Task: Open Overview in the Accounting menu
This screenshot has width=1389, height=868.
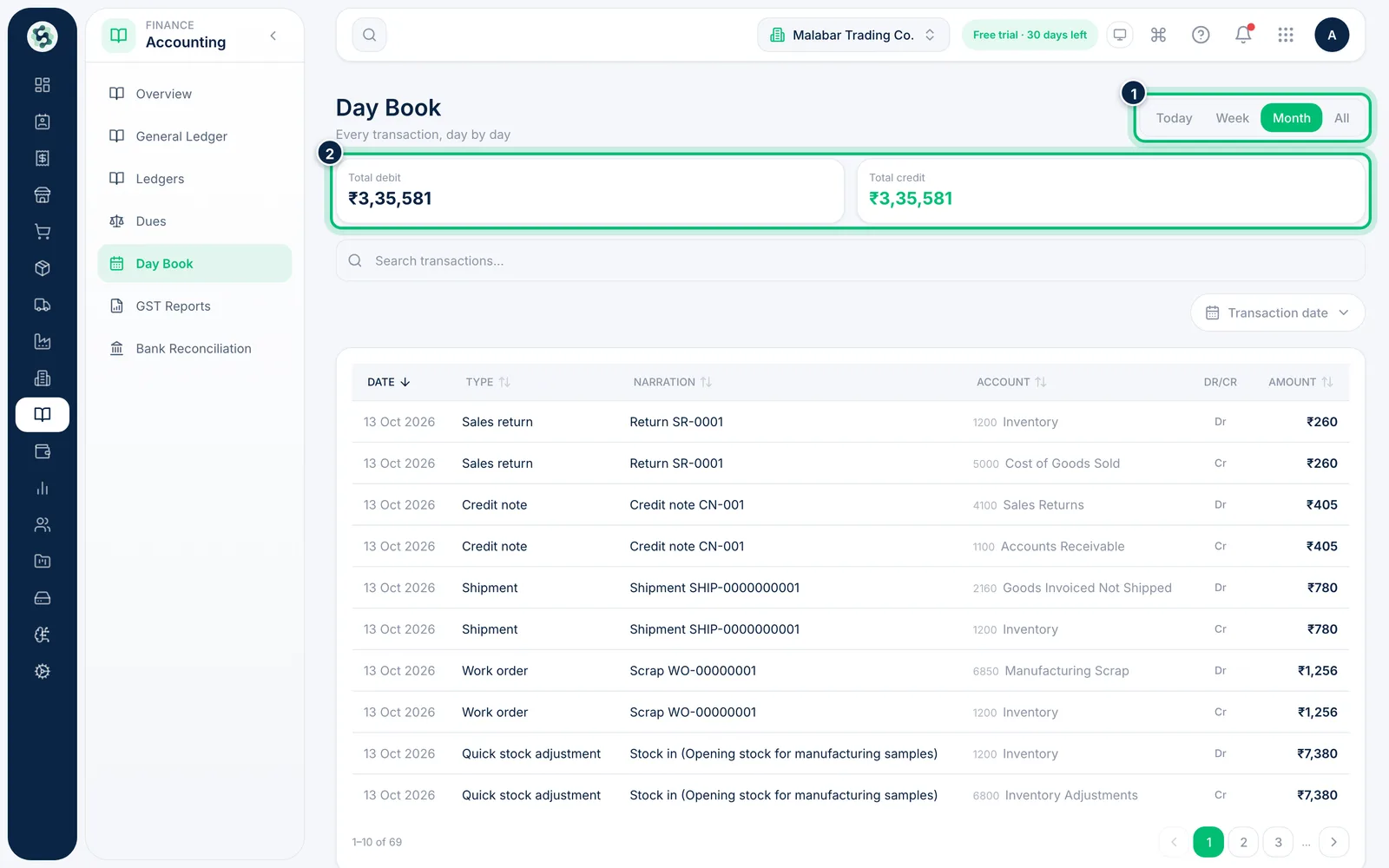Action: [194, 94]
